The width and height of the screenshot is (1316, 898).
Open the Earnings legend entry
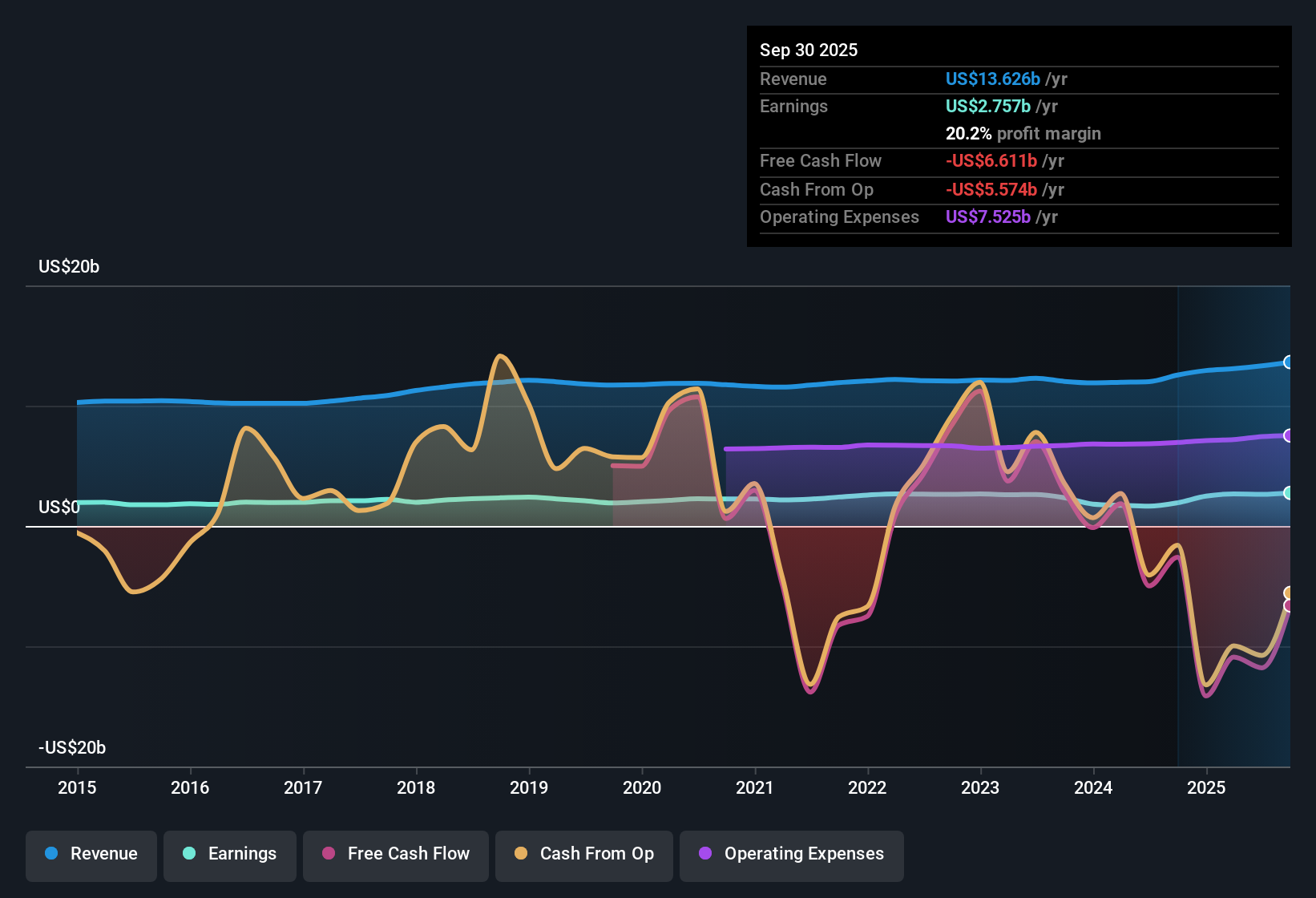point(229,855)
